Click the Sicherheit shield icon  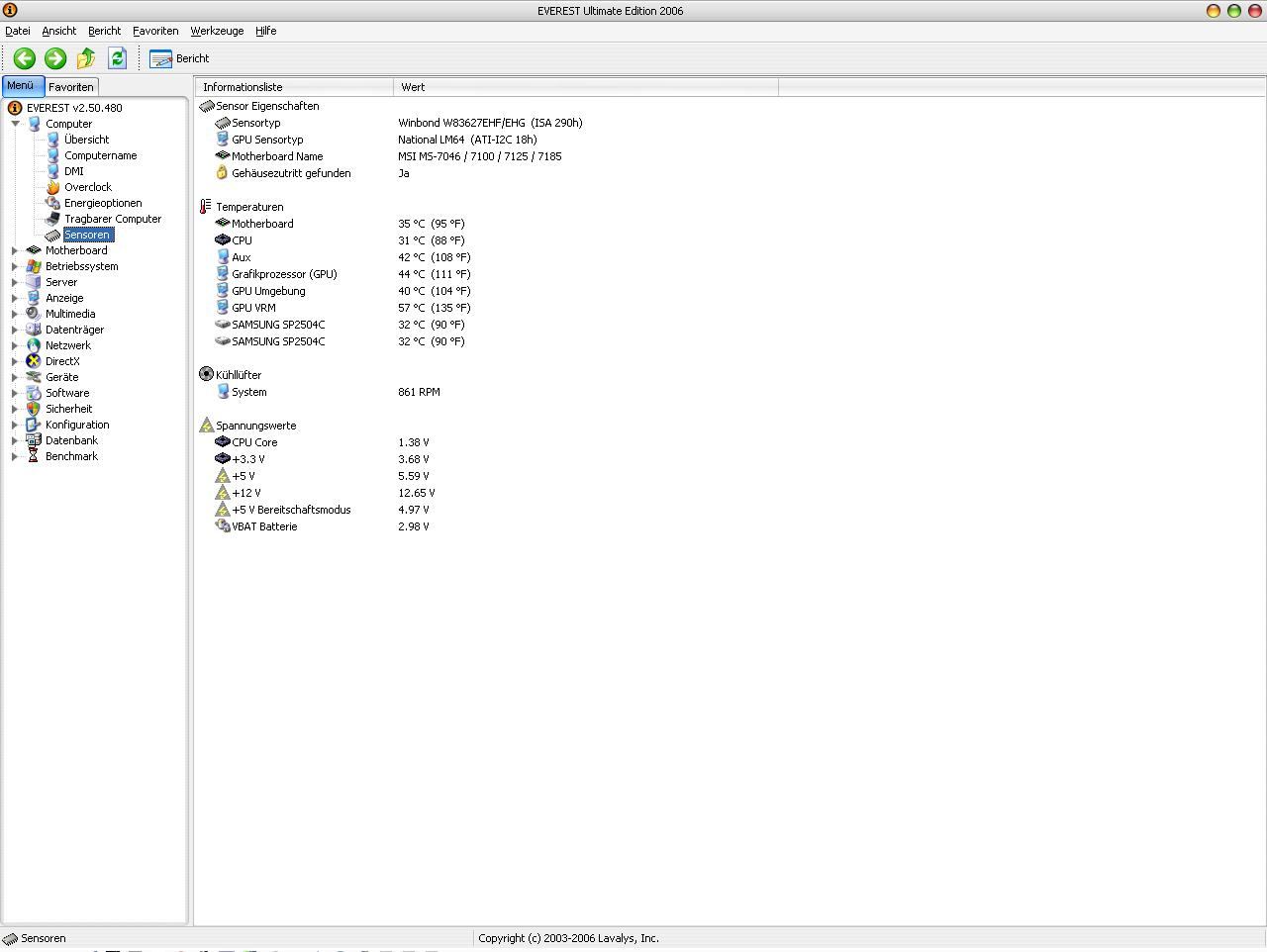(x=34, y=409)
